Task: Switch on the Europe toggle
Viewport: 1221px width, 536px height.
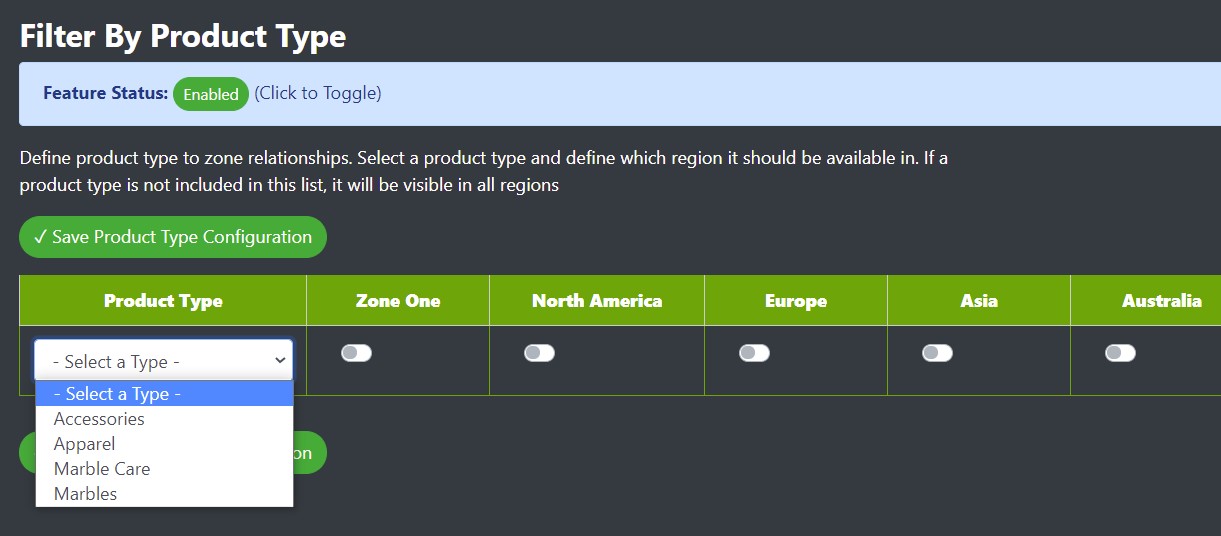Action: point(754,353)
